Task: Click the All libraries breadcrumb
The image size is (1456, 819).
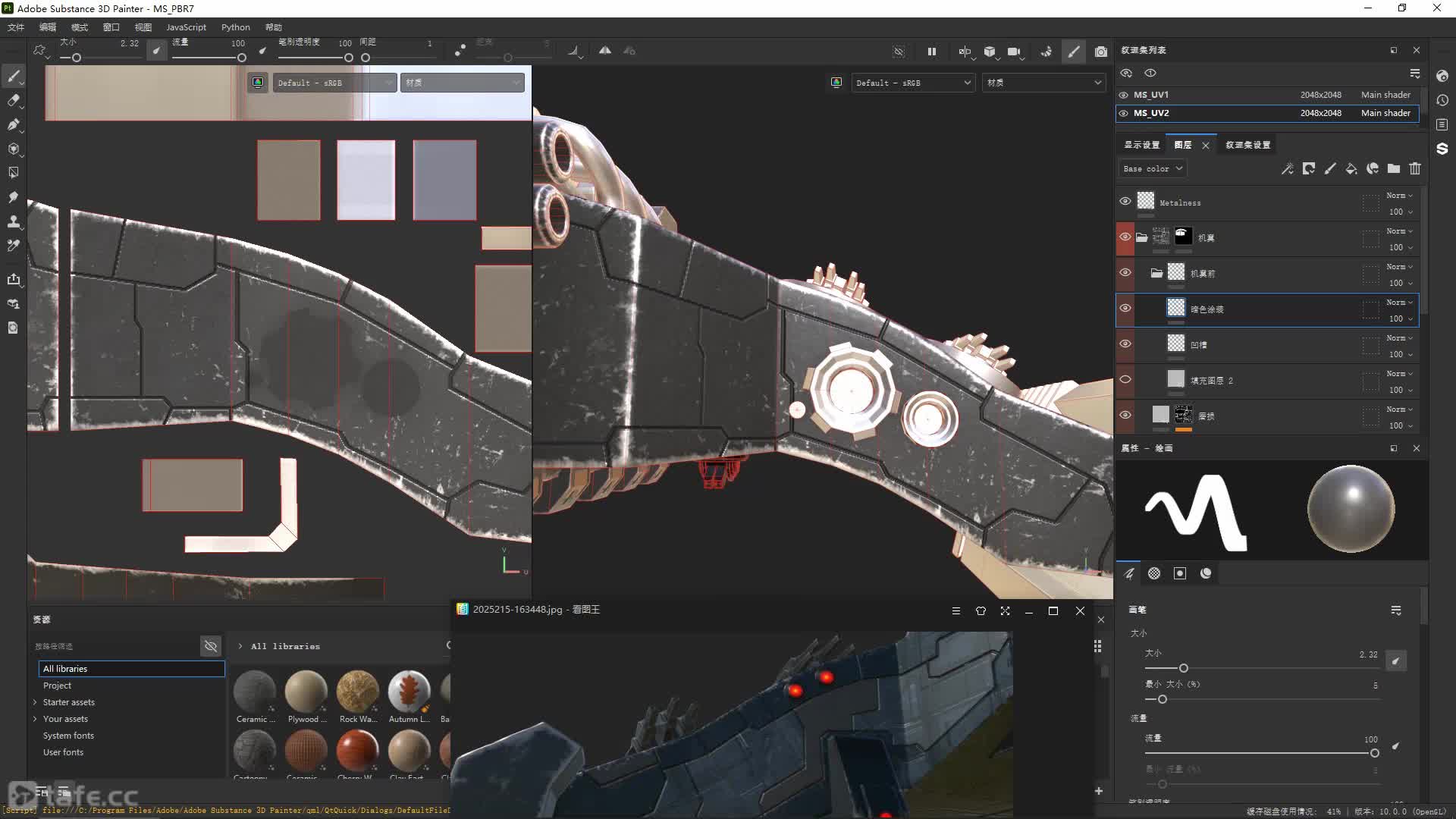Action: point(285,646)
